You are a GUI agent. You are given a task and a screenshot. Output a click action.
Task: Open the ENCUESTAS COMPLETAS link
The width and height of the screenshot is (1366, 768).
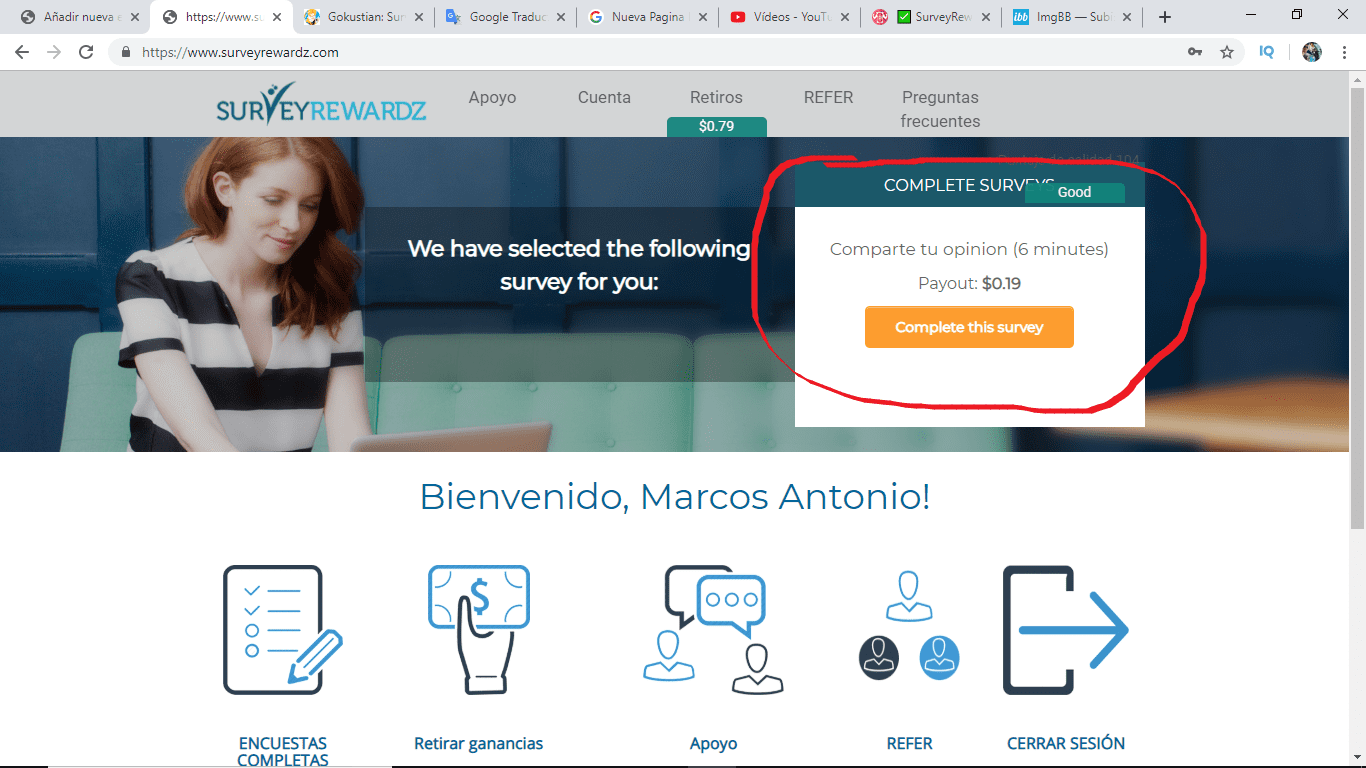pyautogui.click(x=283, y=751)
